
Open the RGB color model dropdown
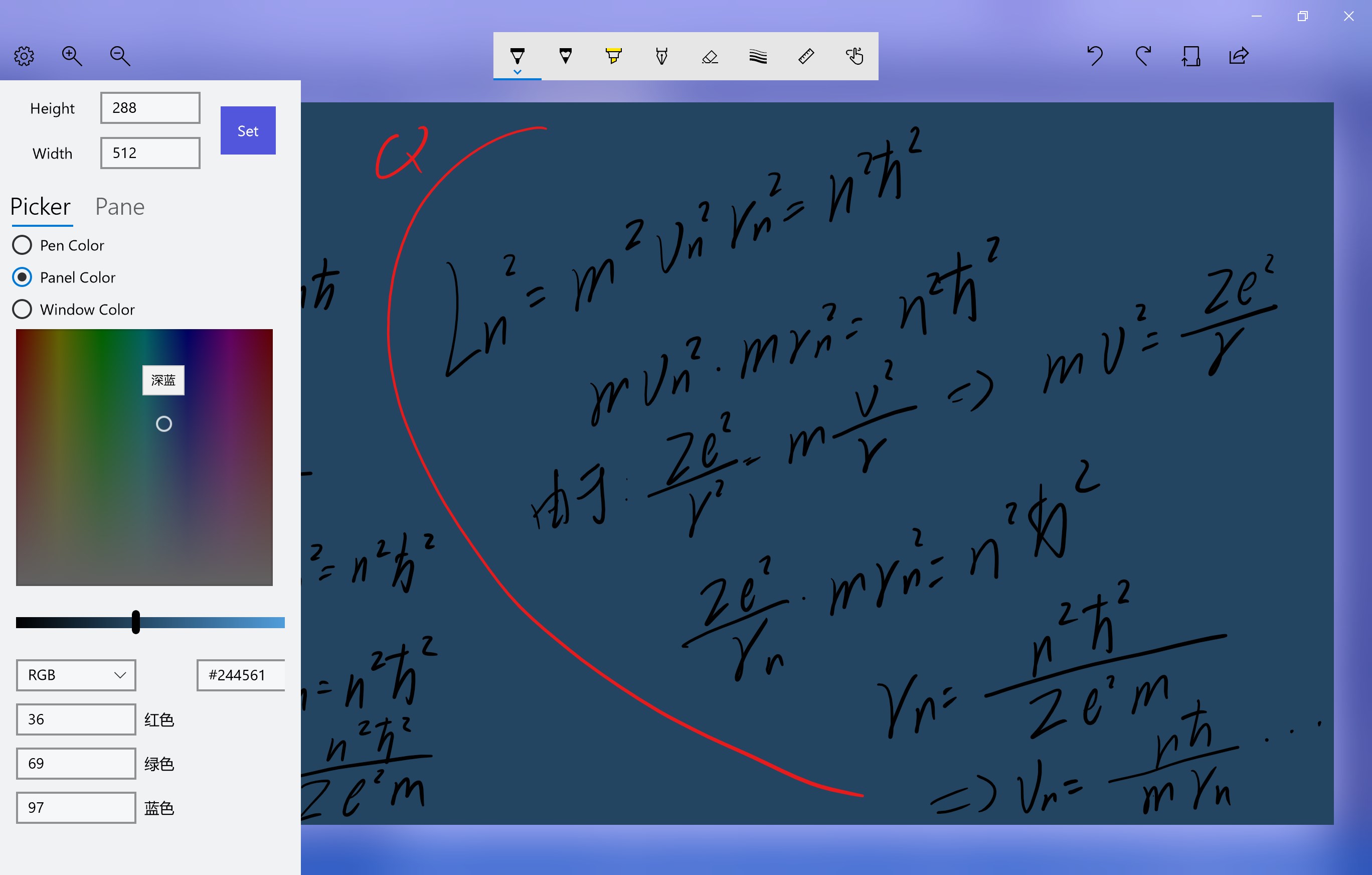click(x=76, y=675)
